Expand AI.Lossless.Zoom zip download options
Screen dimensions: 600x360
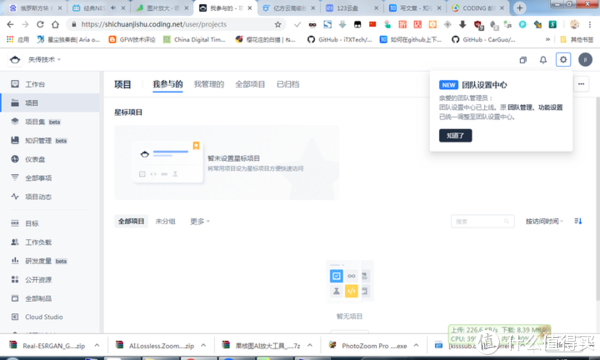coord(203,345)
